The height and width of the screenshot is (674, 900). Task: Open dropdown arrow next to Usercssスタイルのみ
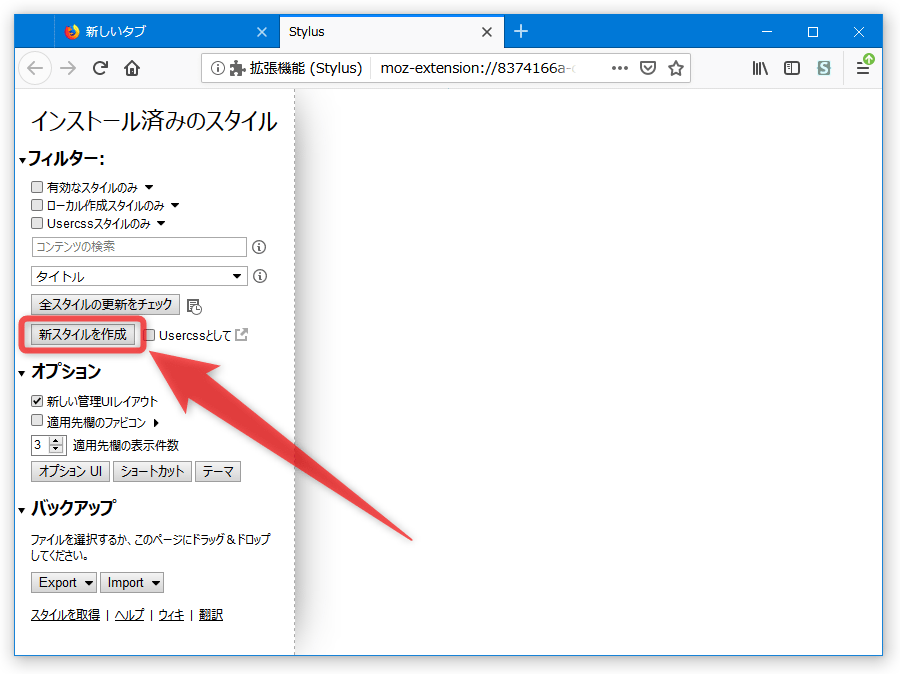161,223
